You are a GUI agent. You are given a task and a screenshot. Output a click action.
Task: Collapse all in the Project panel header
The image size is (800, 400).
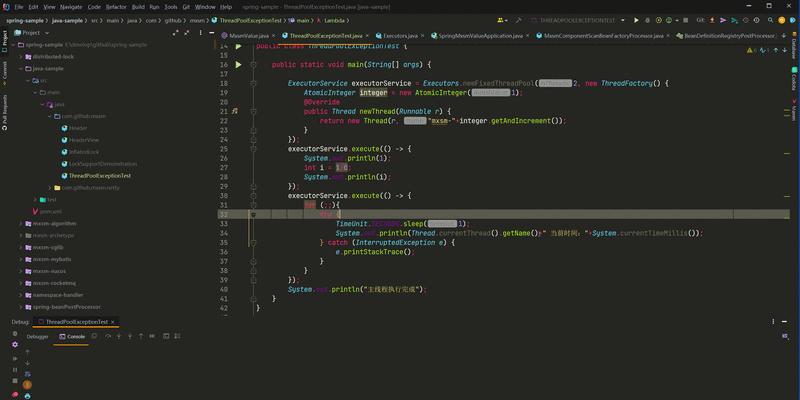tap(188, 32)
